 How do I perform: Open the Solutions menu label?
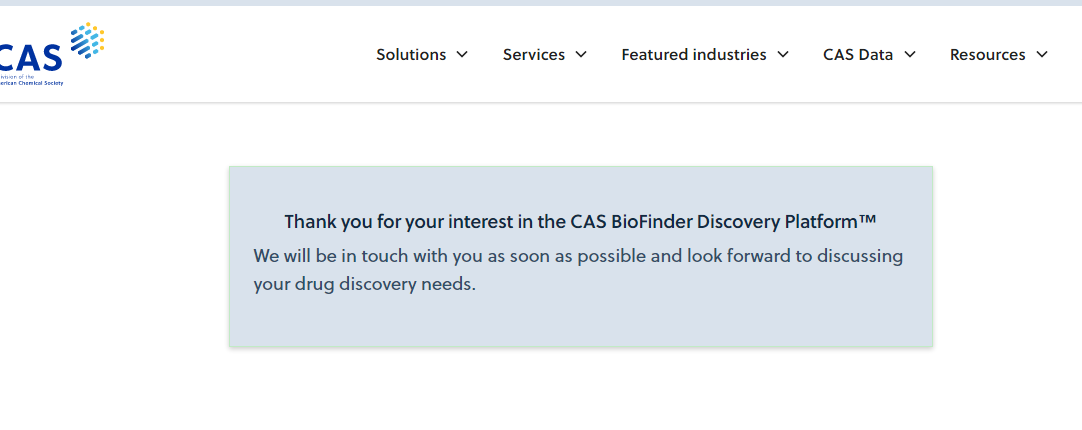click(411, 55)
